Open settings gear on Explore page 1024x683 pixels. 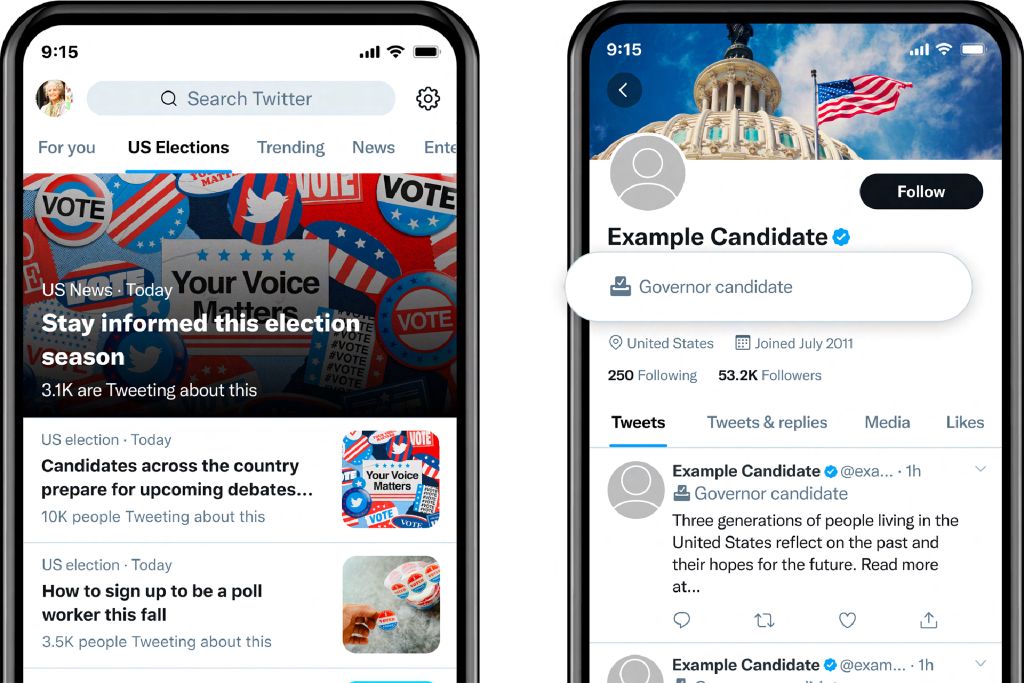coord(428,99)
